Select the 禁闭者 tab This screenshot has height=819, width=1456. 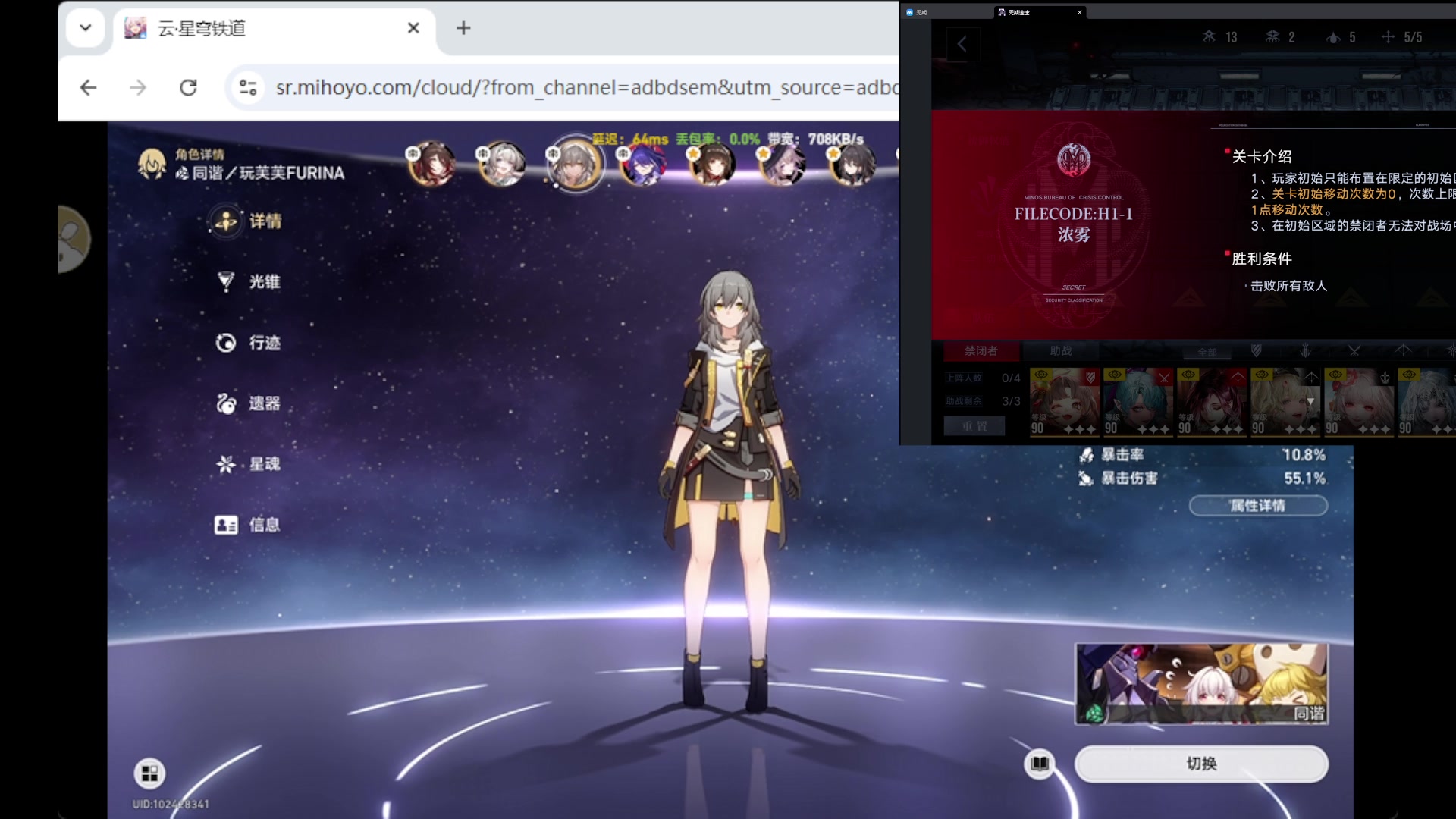click(981, 351)
